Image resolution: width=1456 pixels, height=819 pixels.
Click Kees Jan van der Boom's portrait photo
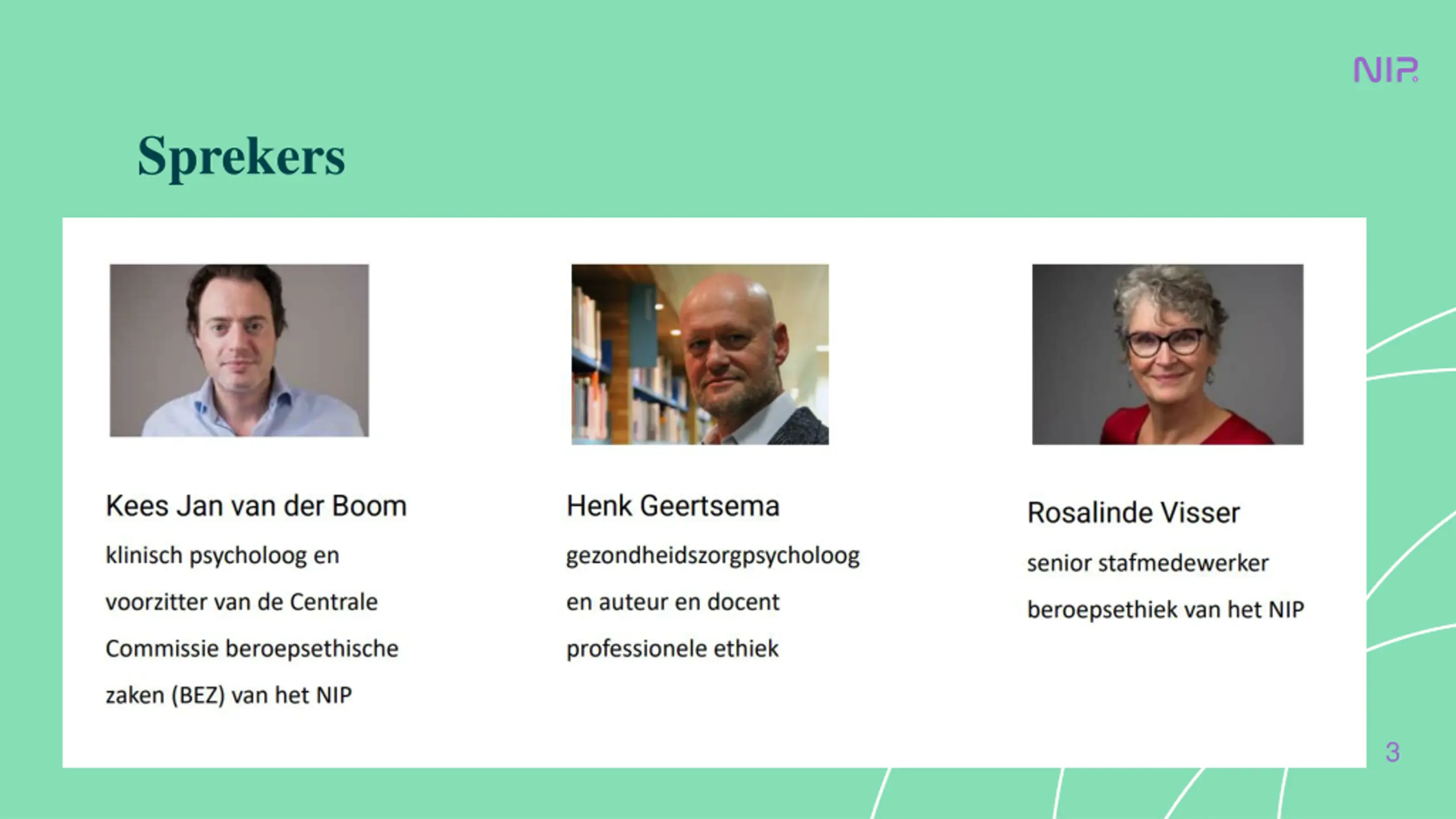[239, 350]
